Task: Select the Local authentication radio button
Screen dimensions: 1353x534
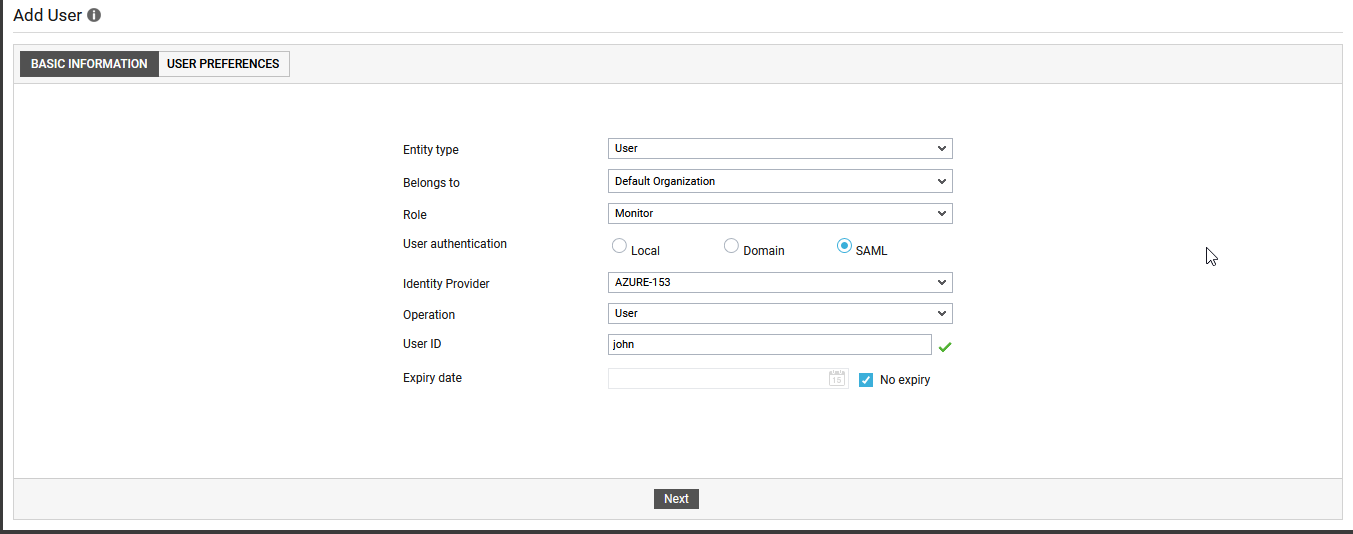Action: coord(620,246)
